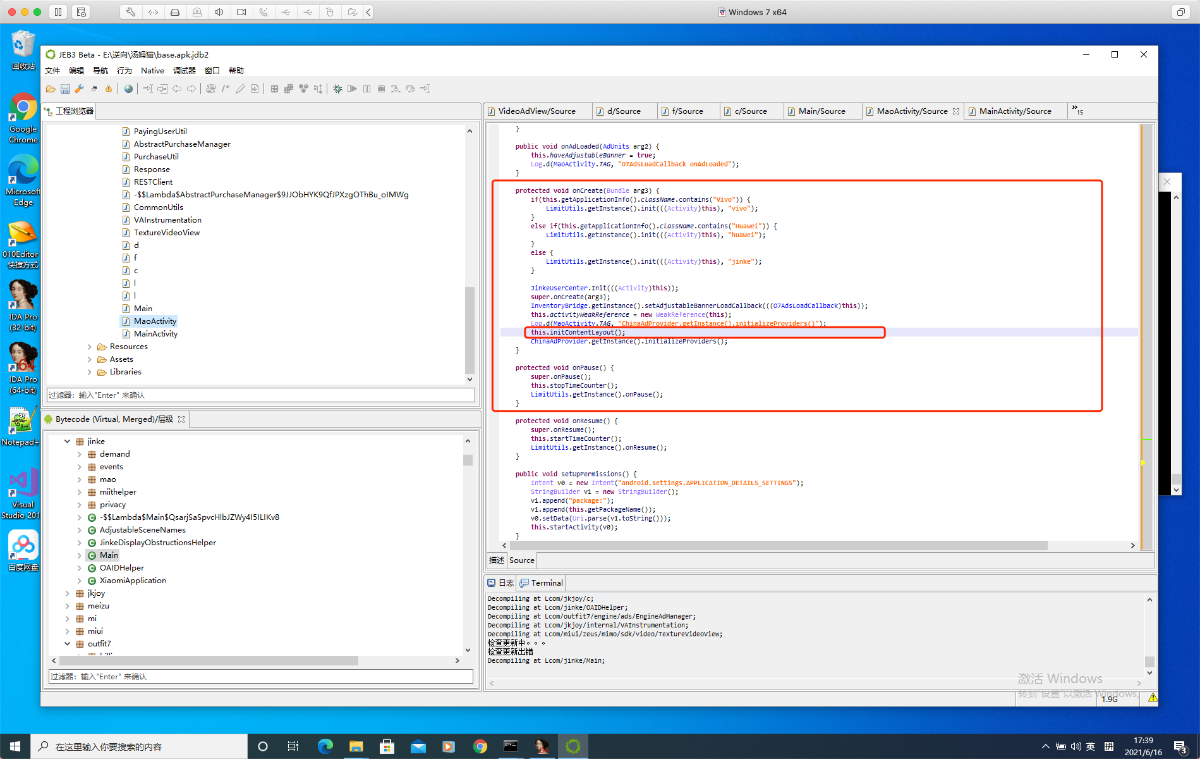
Task: Click the source code horizontal scrollbar
Action: (780, 546)
